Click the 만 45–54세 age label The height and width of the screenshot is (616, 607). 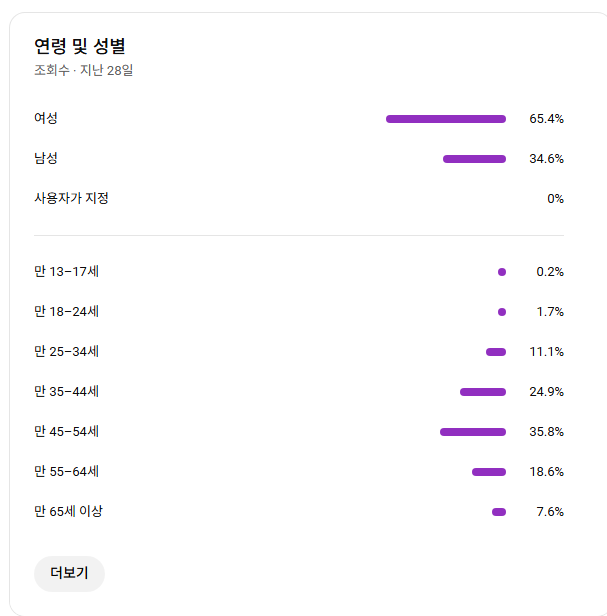[x=66, y=431]
